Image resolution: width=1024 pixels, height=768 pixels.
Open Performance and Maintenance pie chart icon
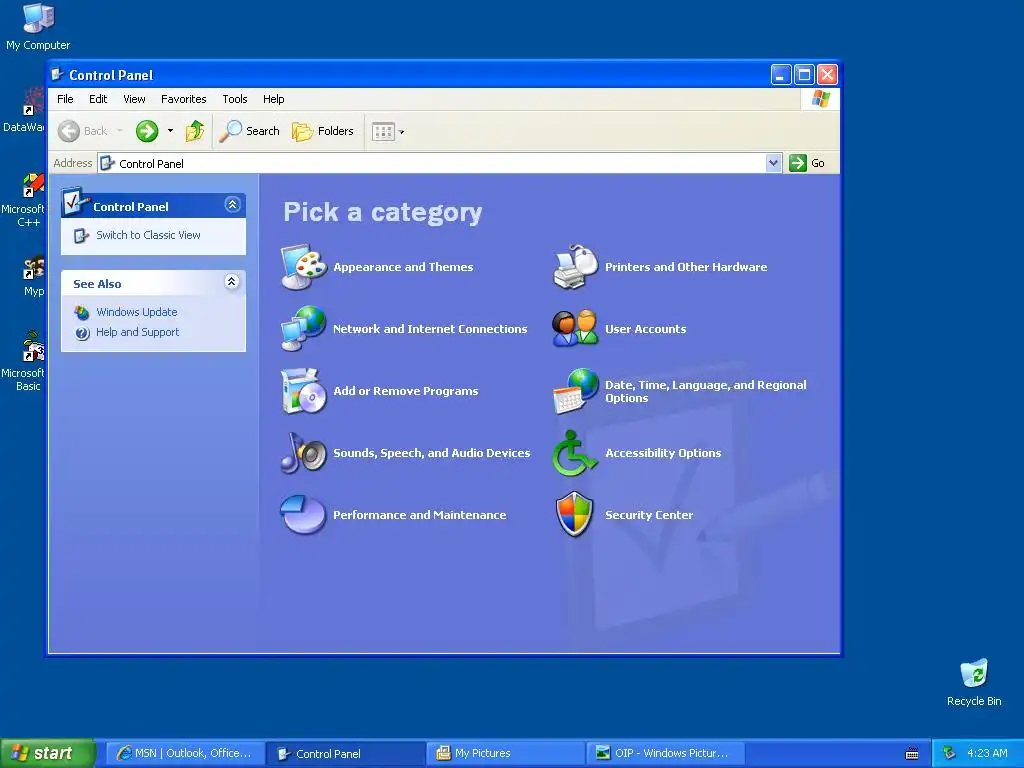tap(304, 515)
